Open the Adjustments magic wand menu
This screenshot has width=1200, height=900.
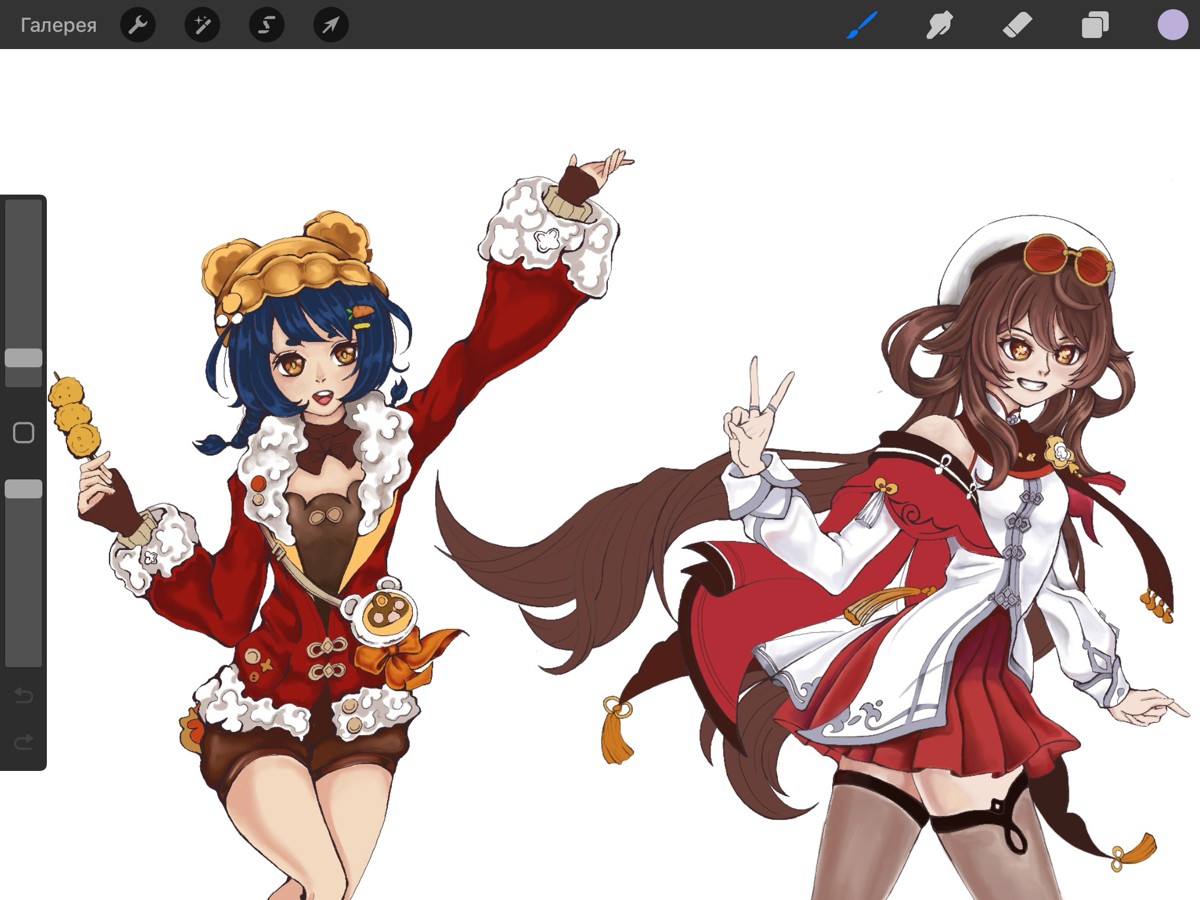[x=202, y=25]
